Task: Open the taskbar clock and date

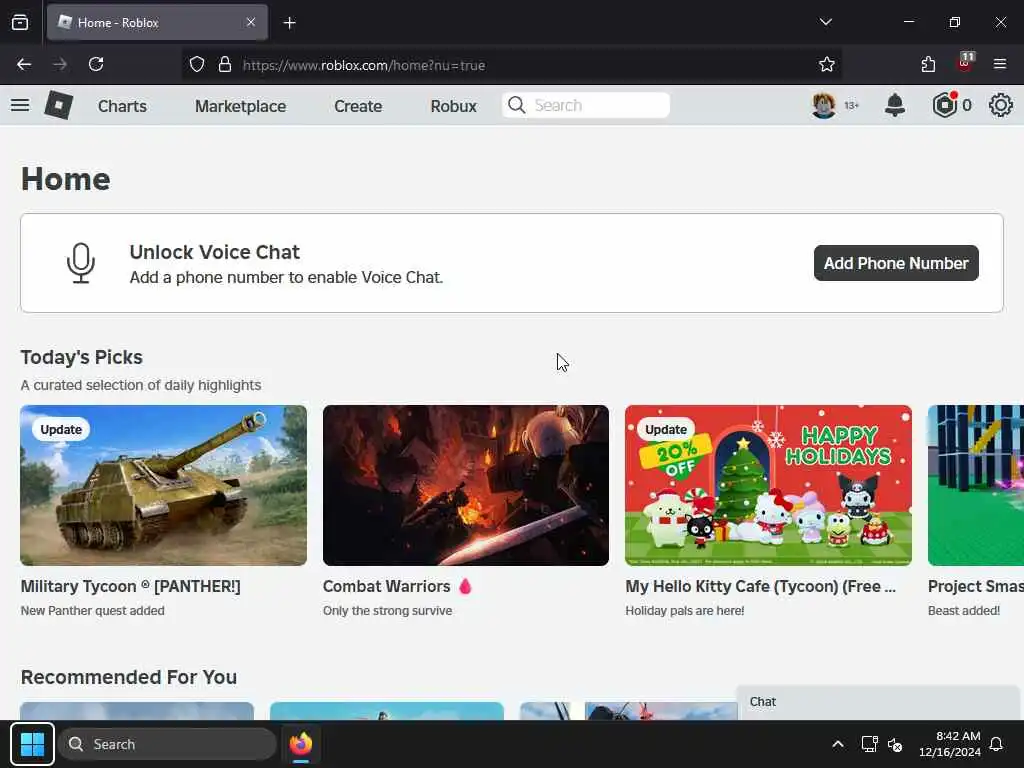Action: pos(950,744)
